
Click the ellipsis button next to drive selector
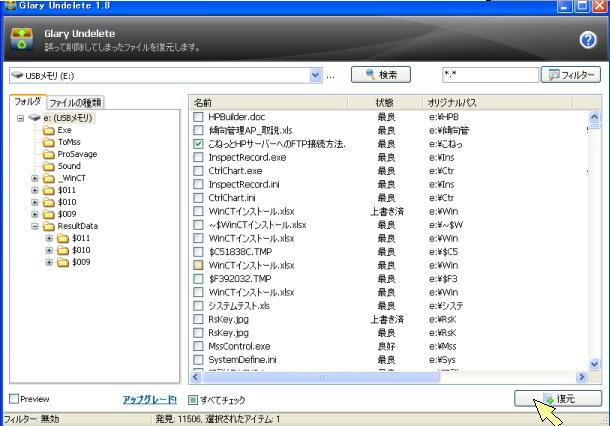click(330, 76)
